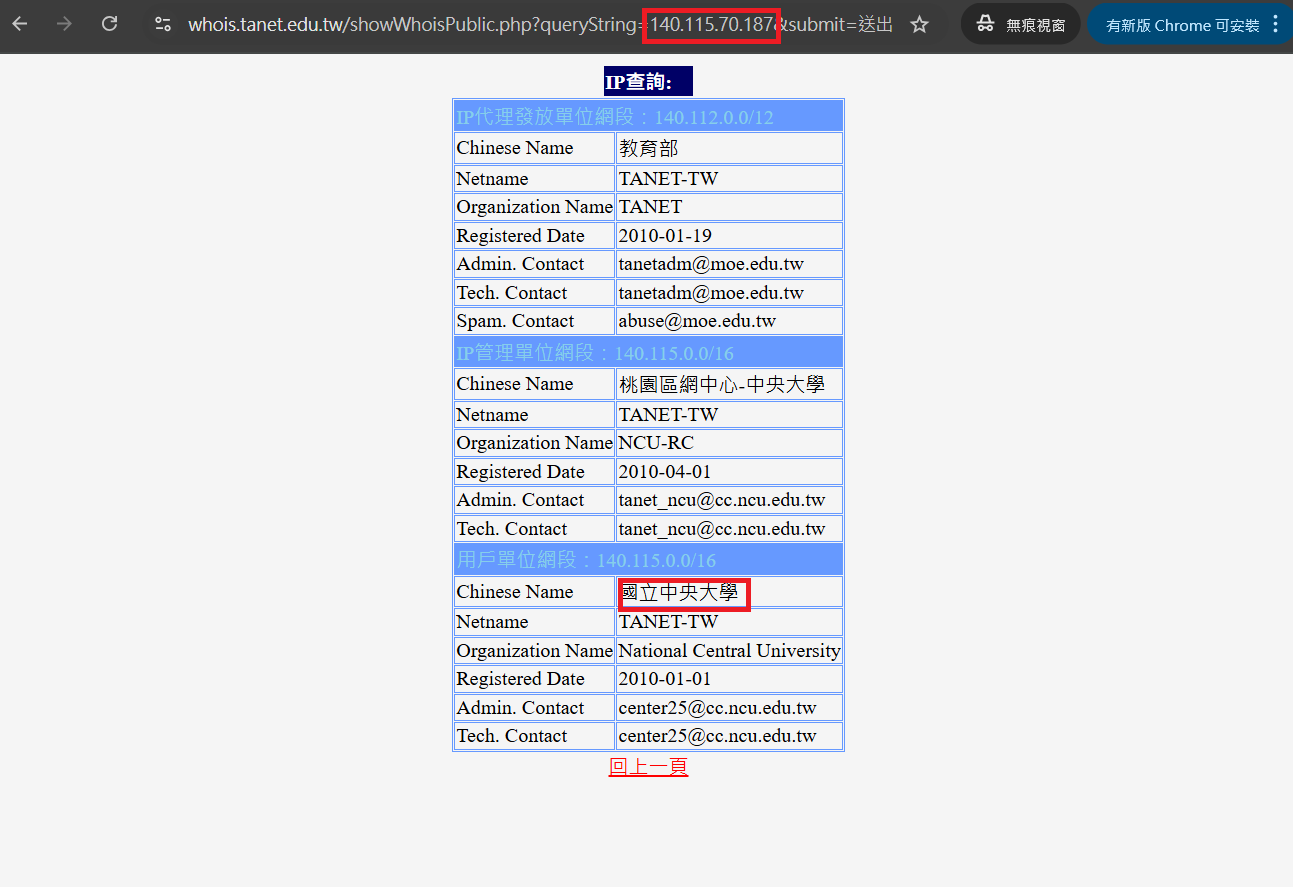
Task: Open site information icon beside the URL
Action: [x=163, y=24]
